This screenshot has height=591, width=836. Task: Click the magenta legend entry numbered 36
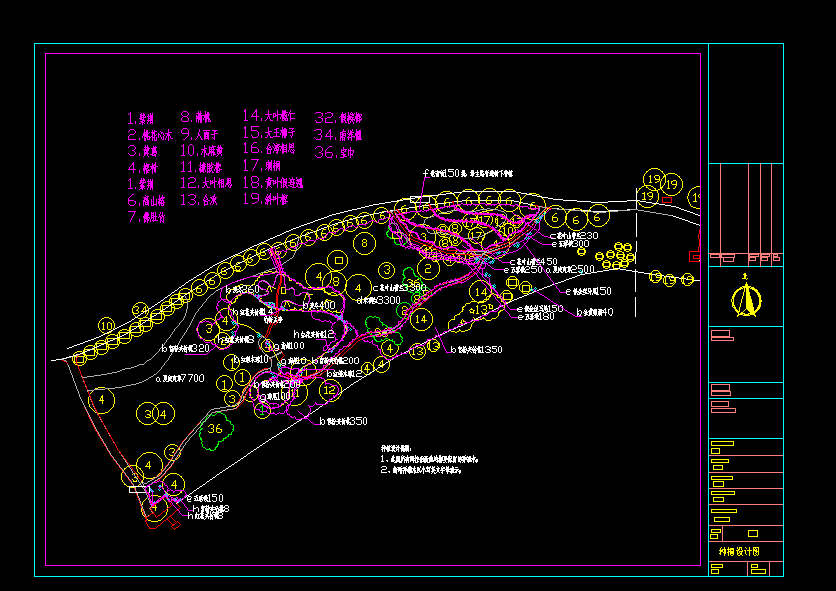[x=334, y=153]
